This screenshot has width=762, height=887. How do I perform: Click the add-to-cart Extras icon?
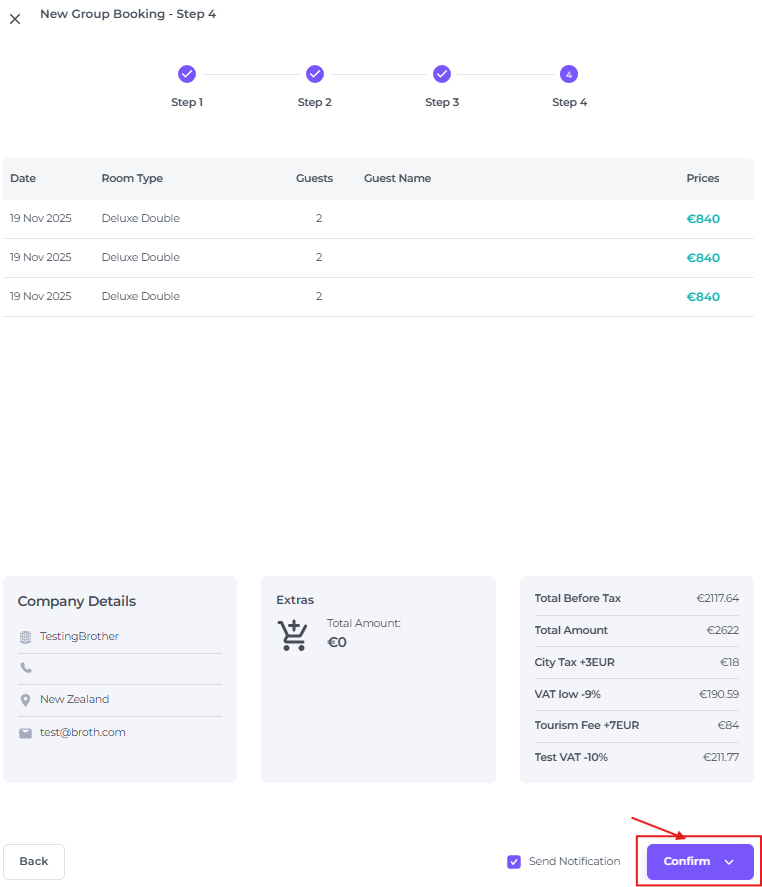(293, 635)
